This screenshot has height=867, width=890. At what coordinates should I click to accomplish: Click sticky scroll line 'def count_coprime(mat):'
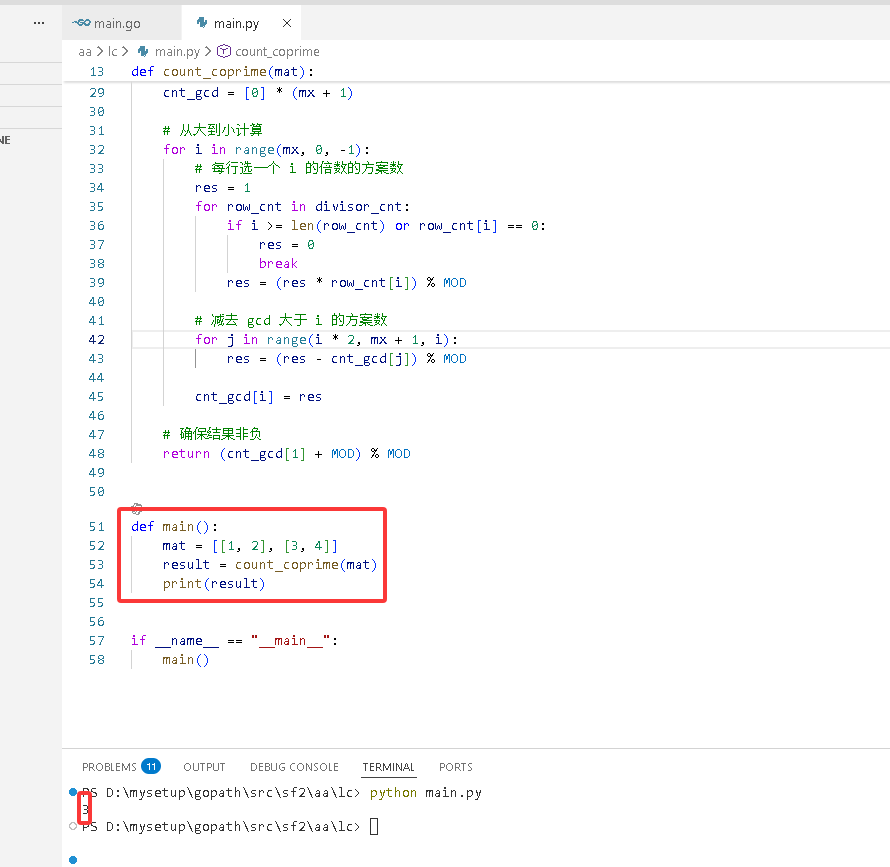(x=222, y=72)
